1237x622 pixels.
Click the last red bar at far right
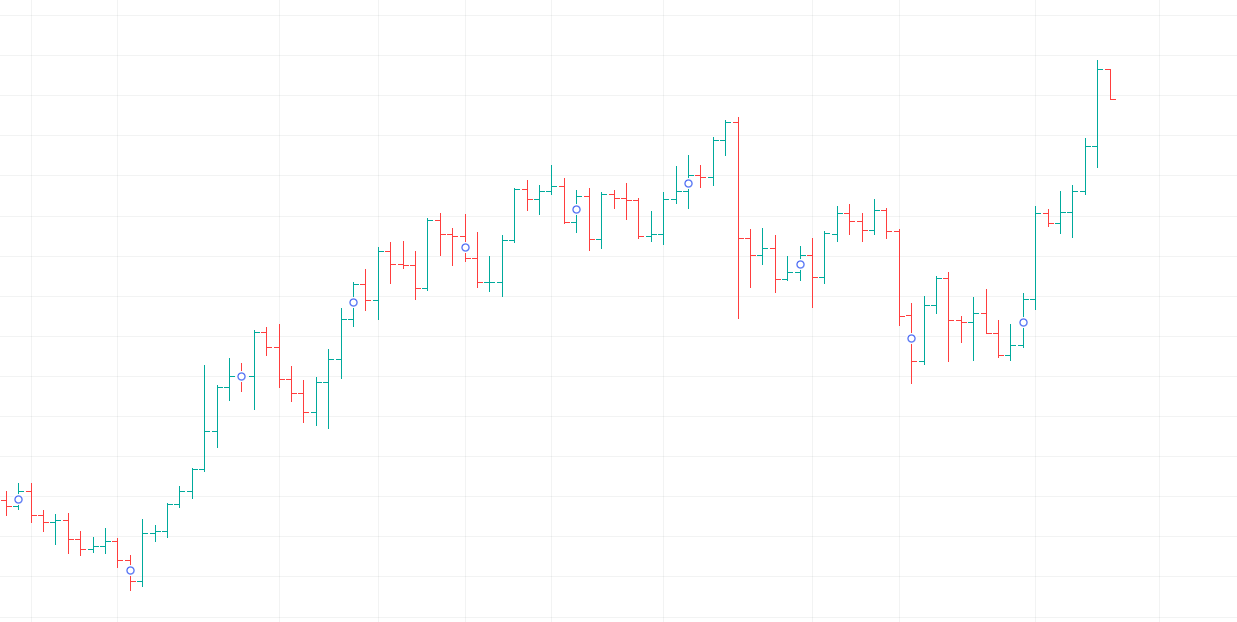click(x=1110, y=85)
